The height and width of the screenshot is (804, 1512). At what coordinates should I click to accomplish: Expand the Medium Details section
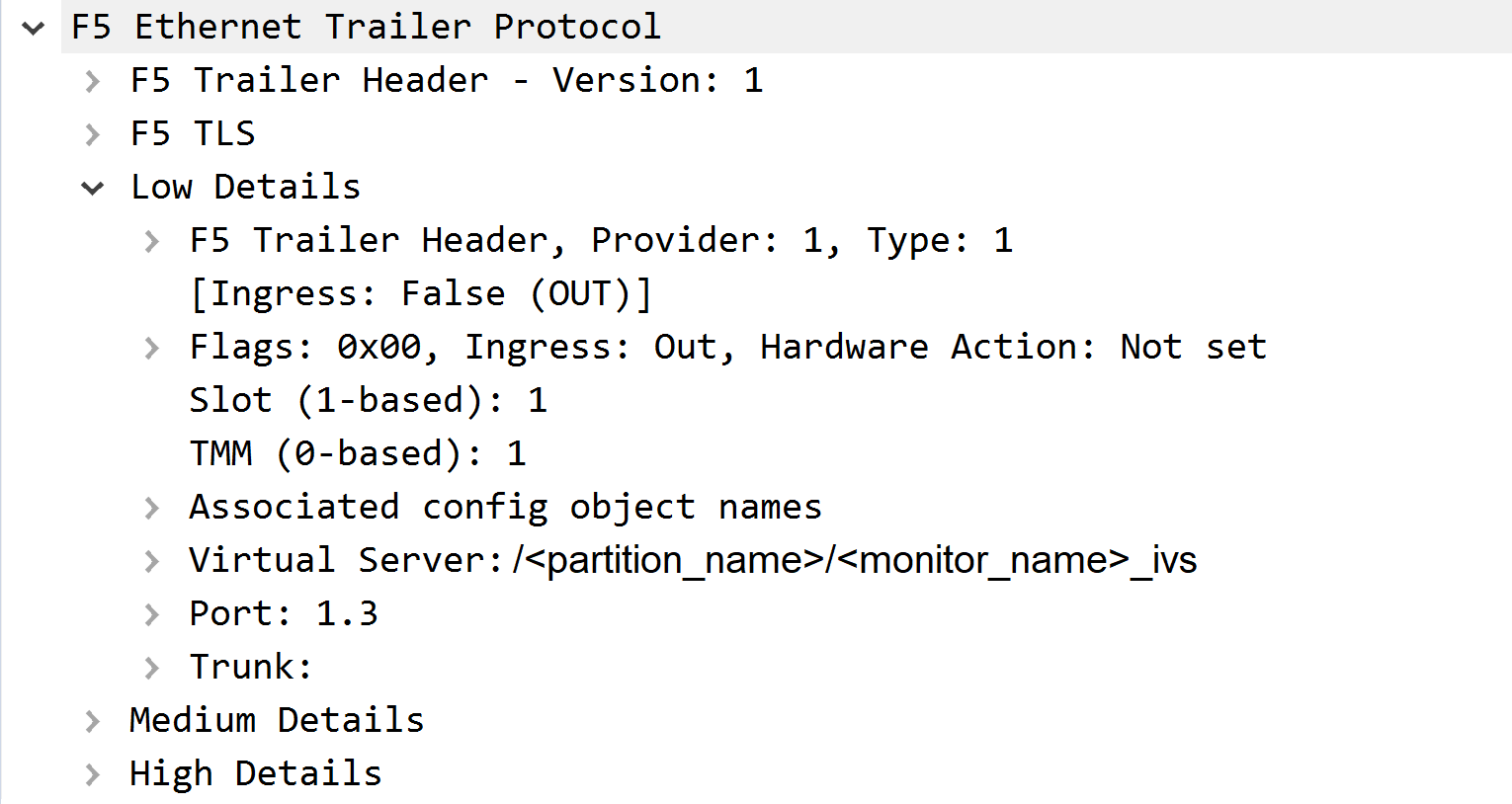[x=93, y=720]
